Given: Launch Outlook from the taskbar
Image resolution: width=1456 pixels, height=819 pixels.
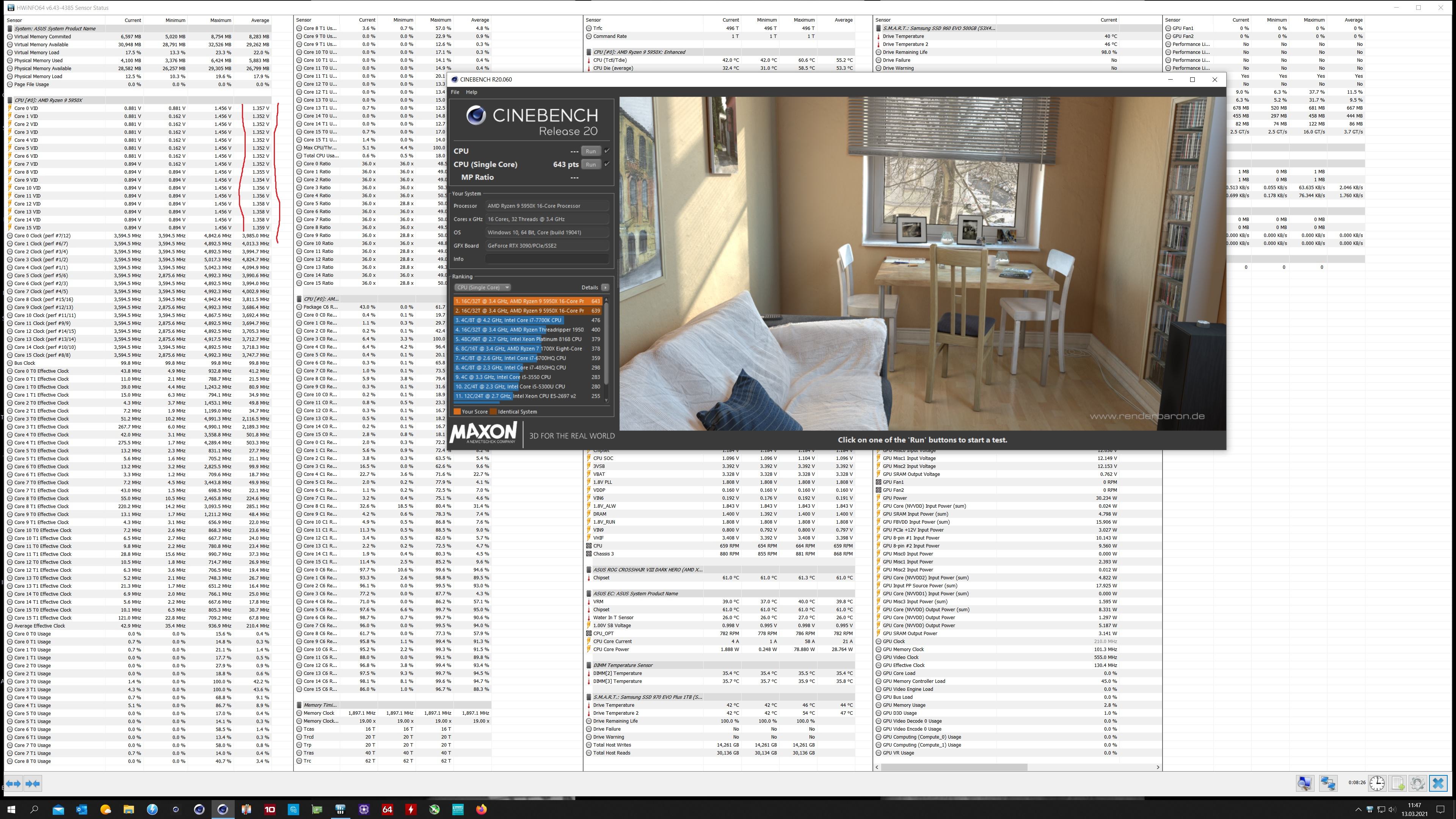Looking at the screenshot, I should 82,810.
